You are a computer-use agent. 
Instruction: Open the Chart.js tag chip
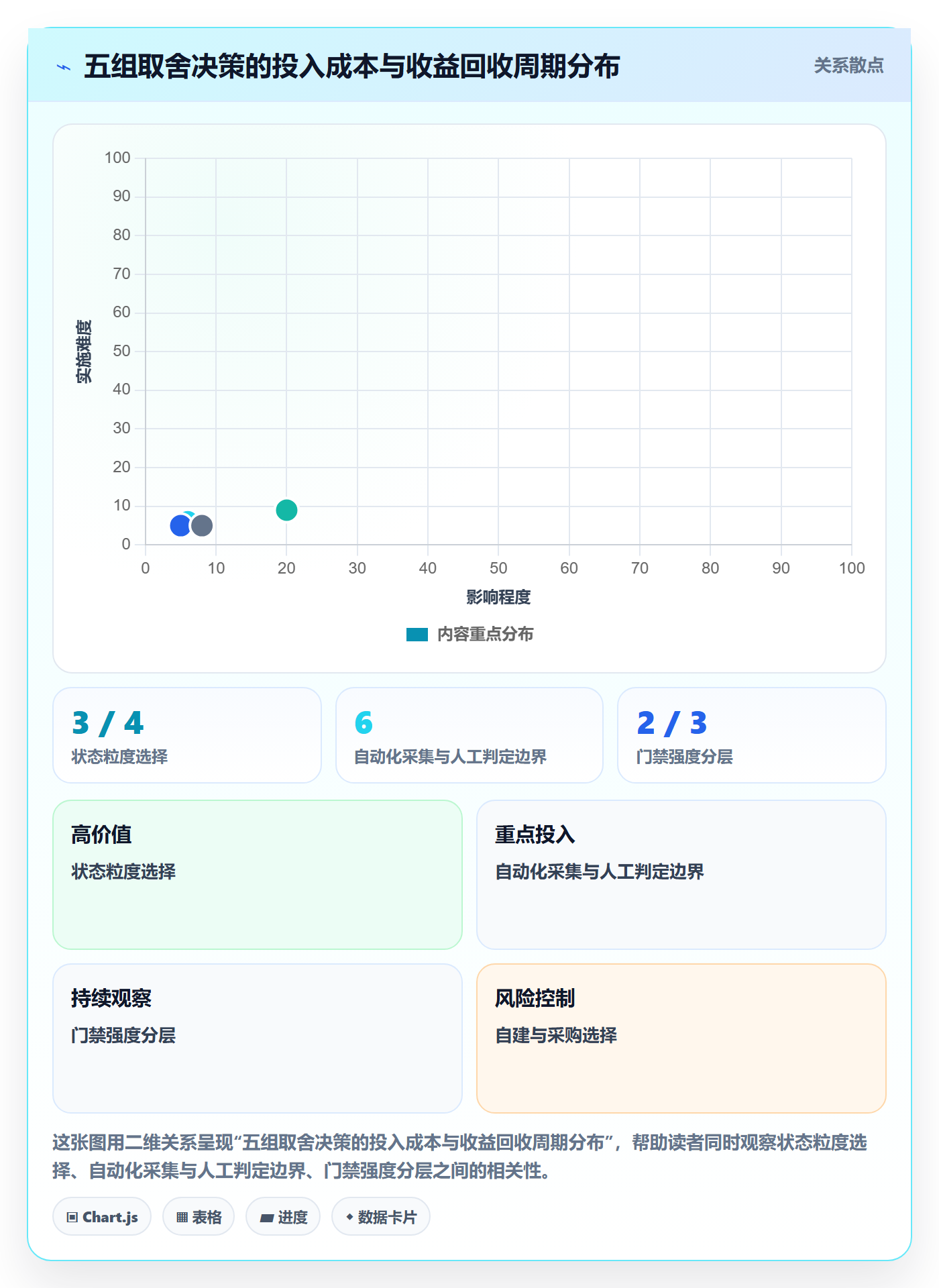click(x=102, y=1217)
